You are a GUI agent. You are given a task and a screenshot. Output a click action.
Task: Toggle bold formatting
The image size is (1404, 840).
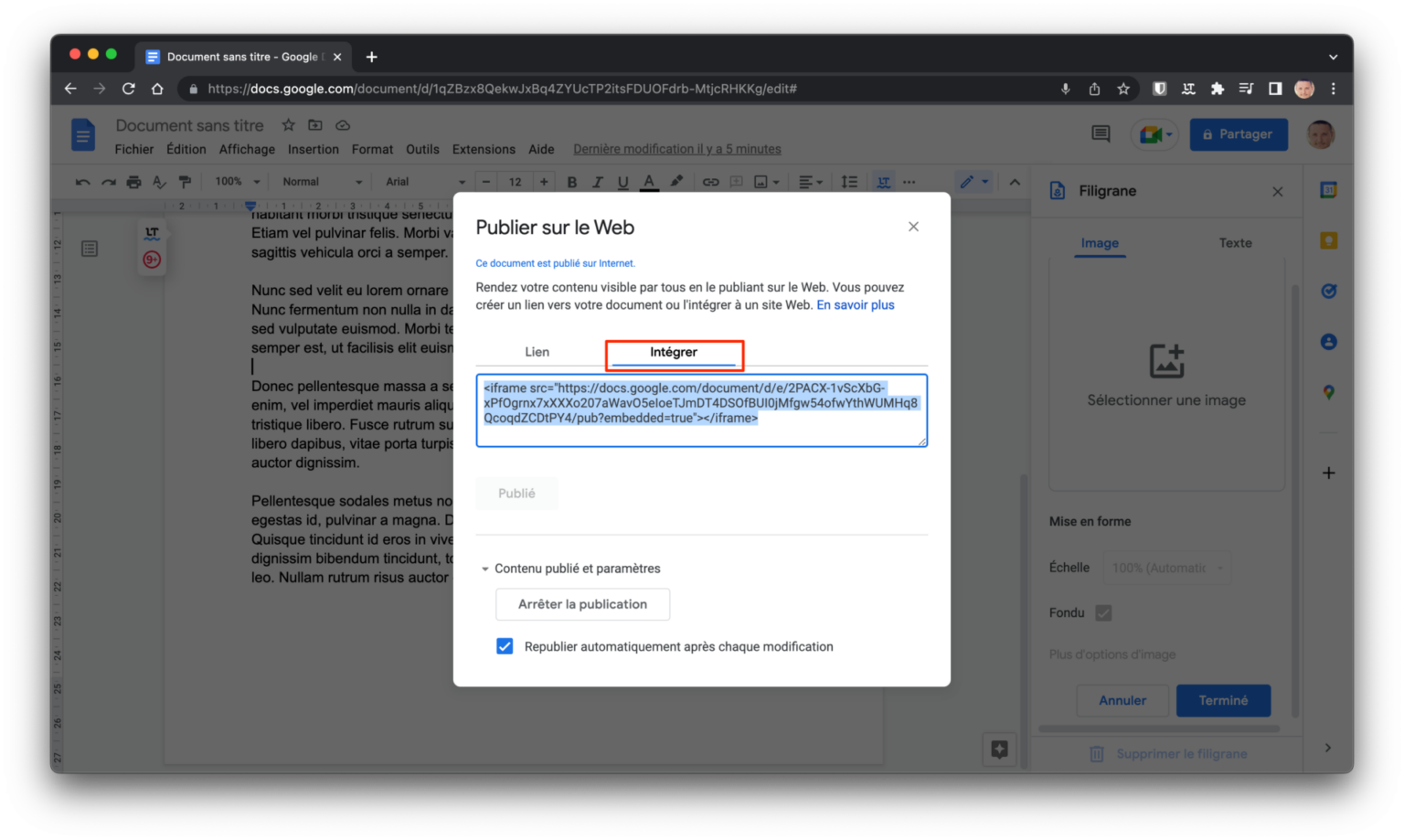571,181
